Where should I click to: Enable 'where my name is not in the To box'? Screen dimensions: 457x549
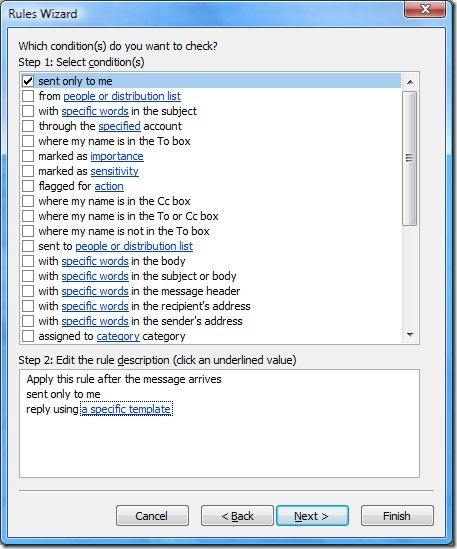(28, 231)
